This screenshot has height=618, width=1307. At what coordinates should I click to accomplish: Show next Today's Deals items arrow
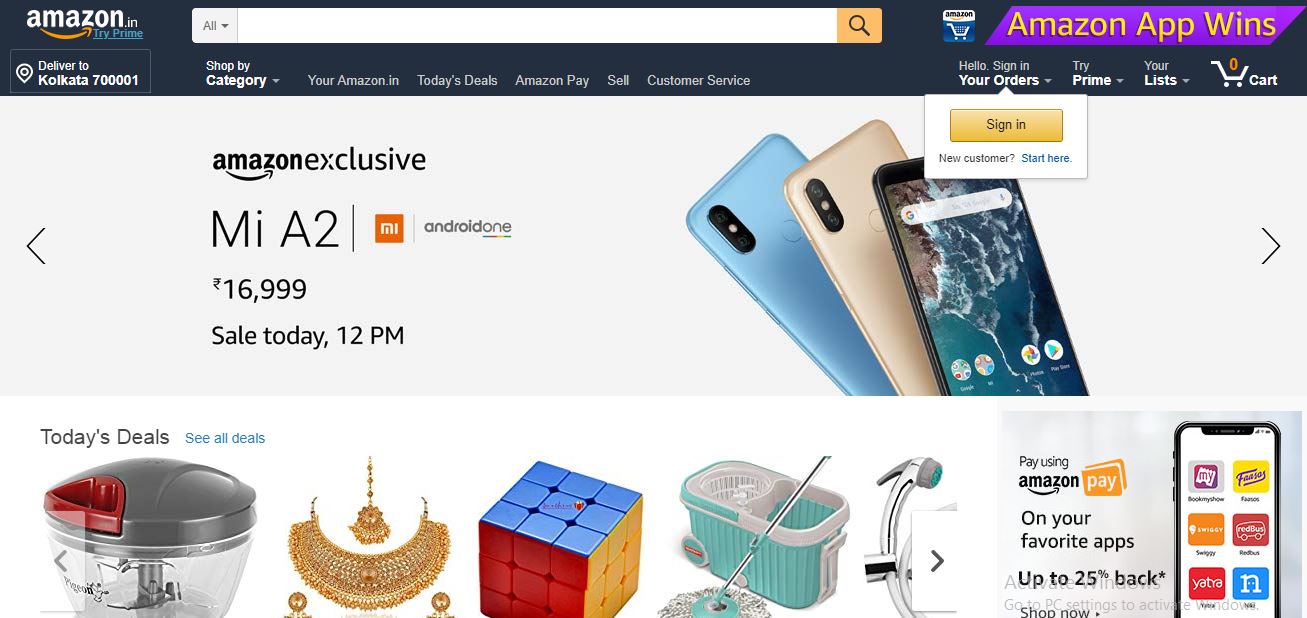[x=936, y=561]
